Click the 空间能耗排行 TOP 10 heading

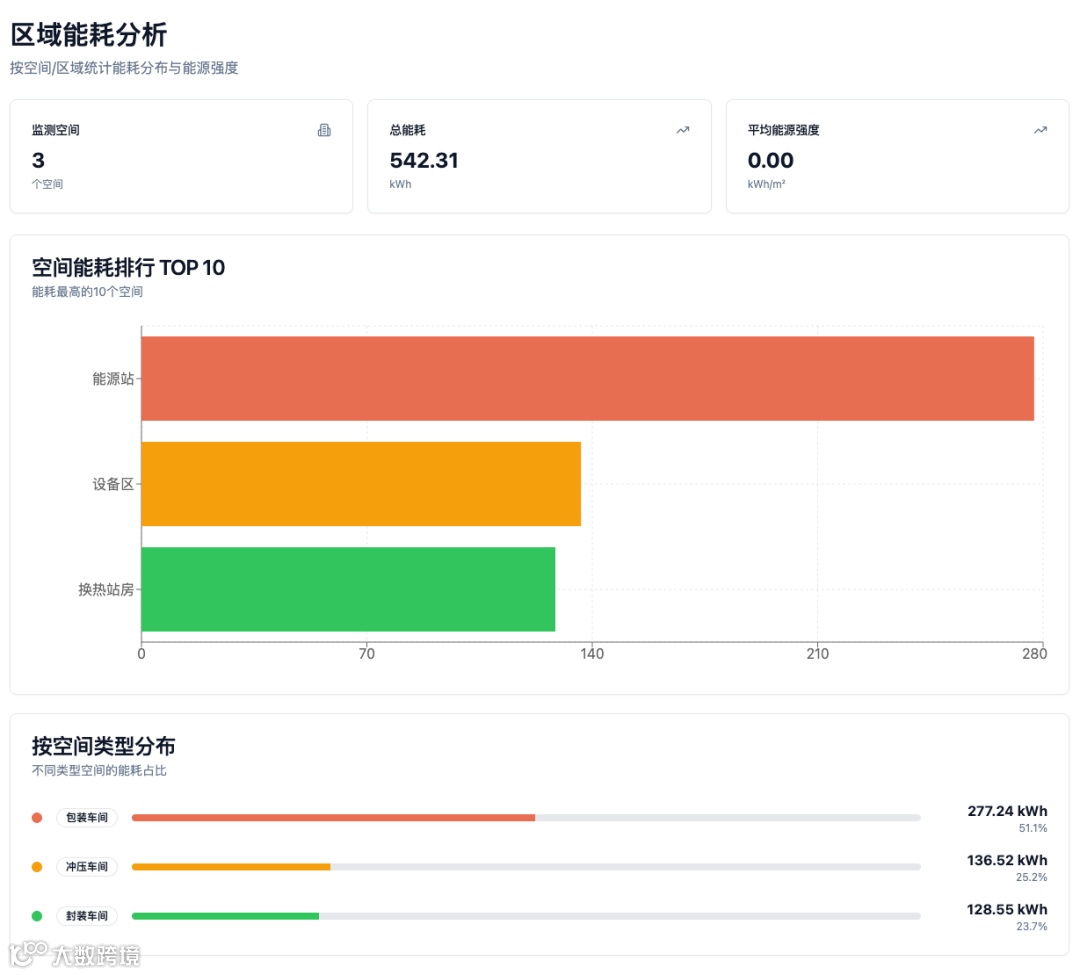pos(128,267)
